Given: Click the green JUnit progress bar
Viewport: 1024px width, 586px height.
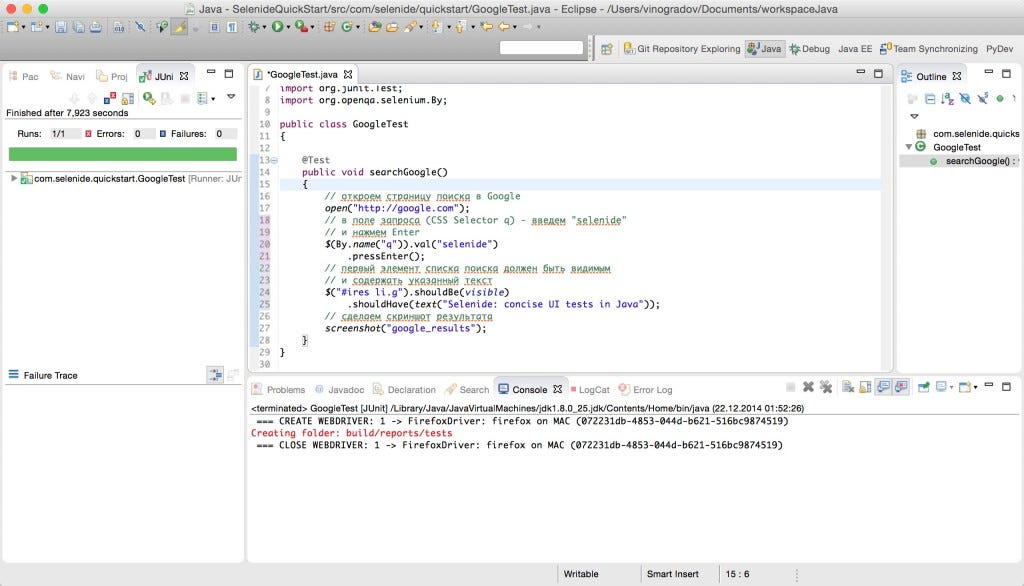Looking at the screenshot, I should (122, 154).
